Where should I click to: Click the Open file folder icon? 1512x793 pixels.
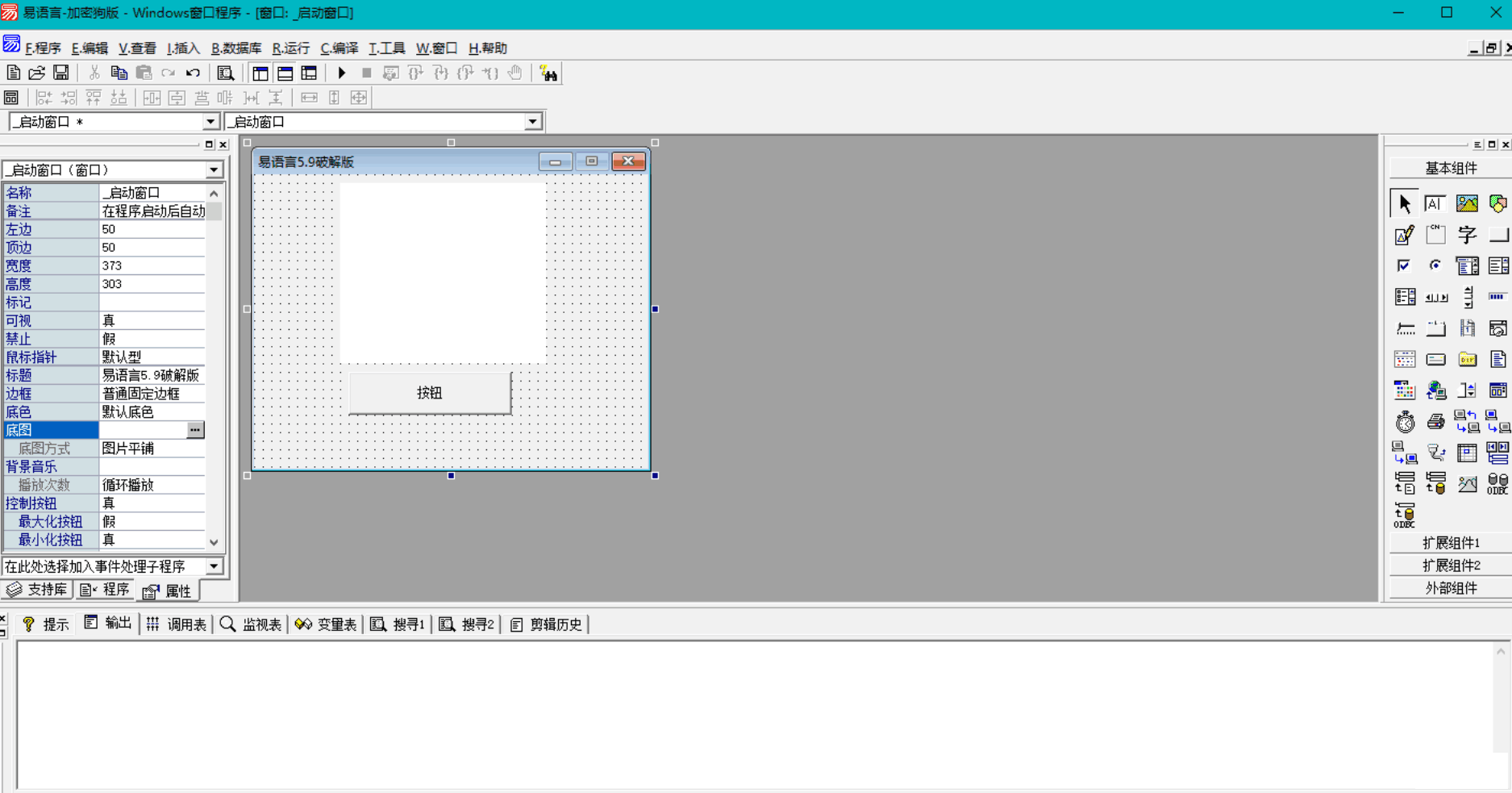(x=37, y=73)
